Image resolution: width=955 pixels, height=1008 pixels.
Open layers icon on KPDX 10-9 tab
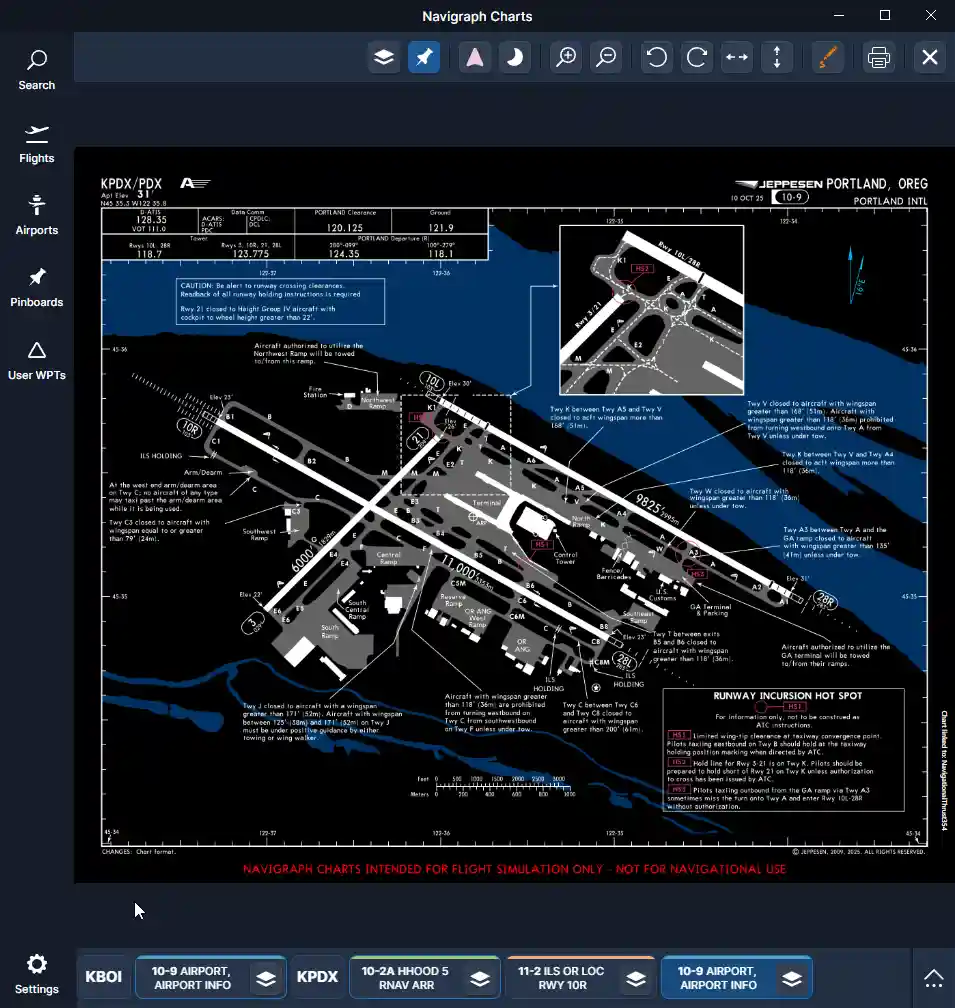click(x=792, y=978)
